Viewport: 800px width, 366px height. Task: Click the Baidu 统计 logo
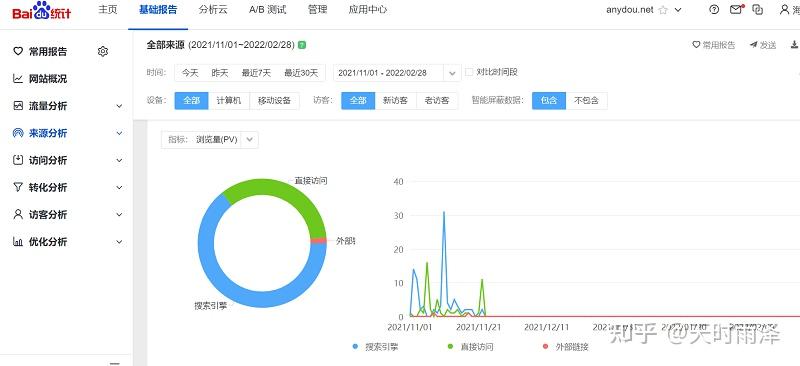[x=42, y=10]
